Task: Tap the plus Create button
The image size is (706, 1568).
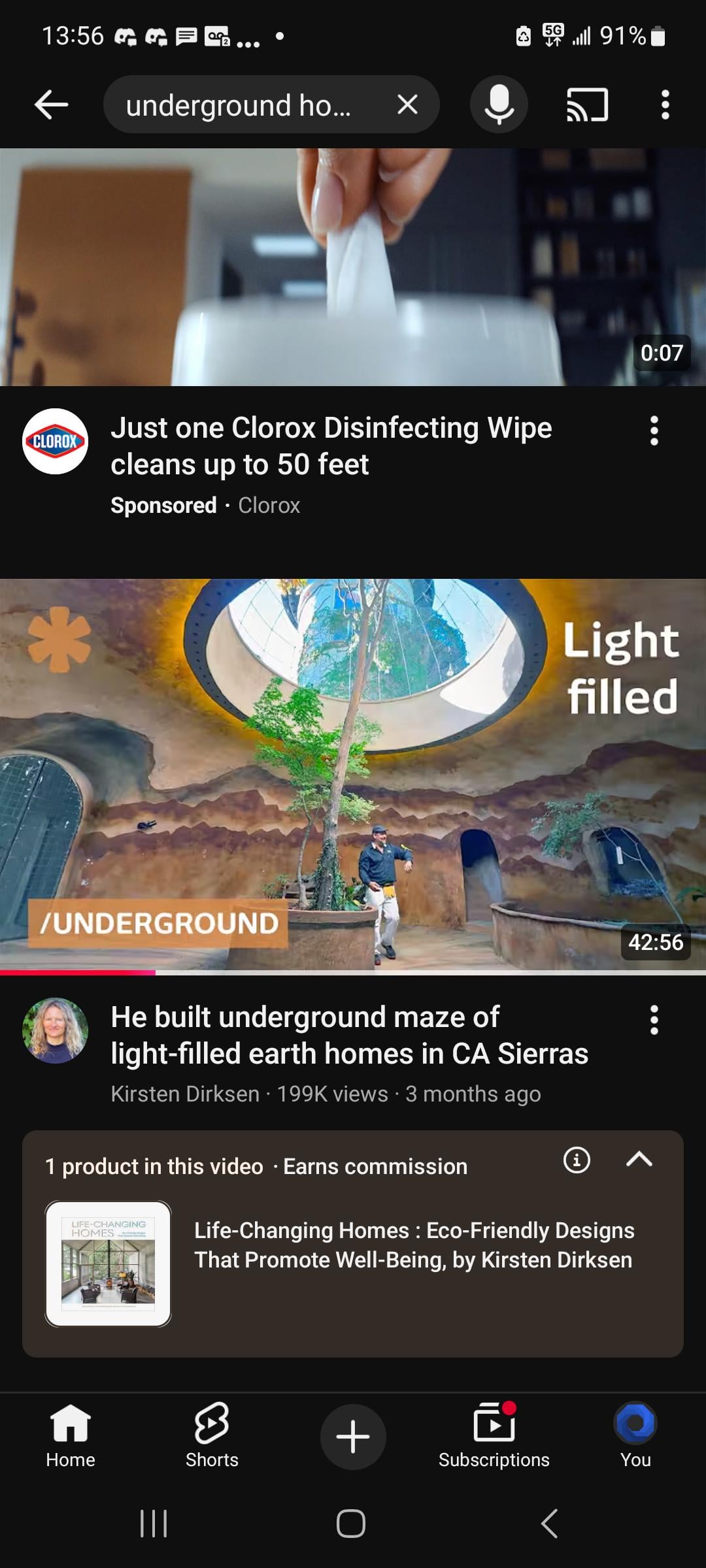Action: pyautogui.click(x=353, y=1437)
